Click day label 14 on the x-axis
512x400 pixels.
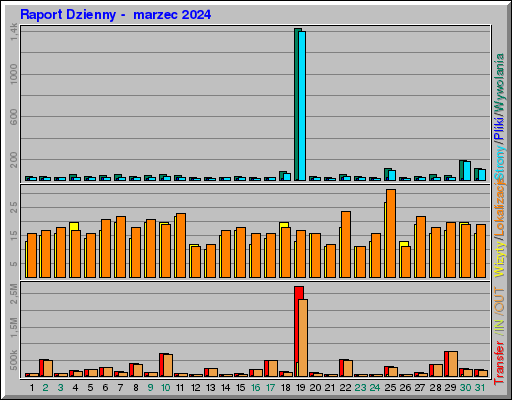pyautogui.click(x=226, y=388)
